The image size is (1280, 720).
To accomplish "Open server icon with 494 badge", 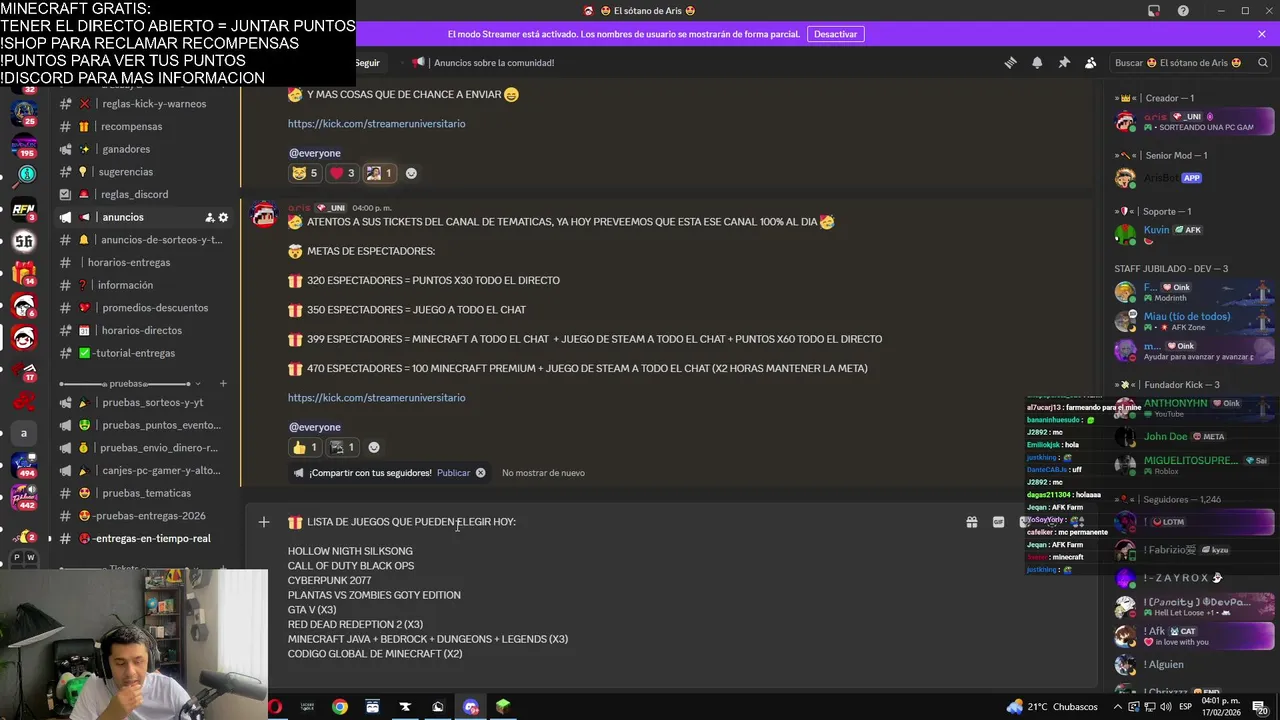I will pos(24,465).
